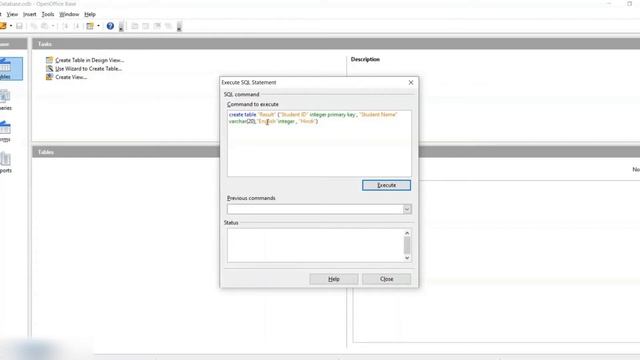
Task: Click the Edit object toolbar icon
Action: click(x=146, y=26)
